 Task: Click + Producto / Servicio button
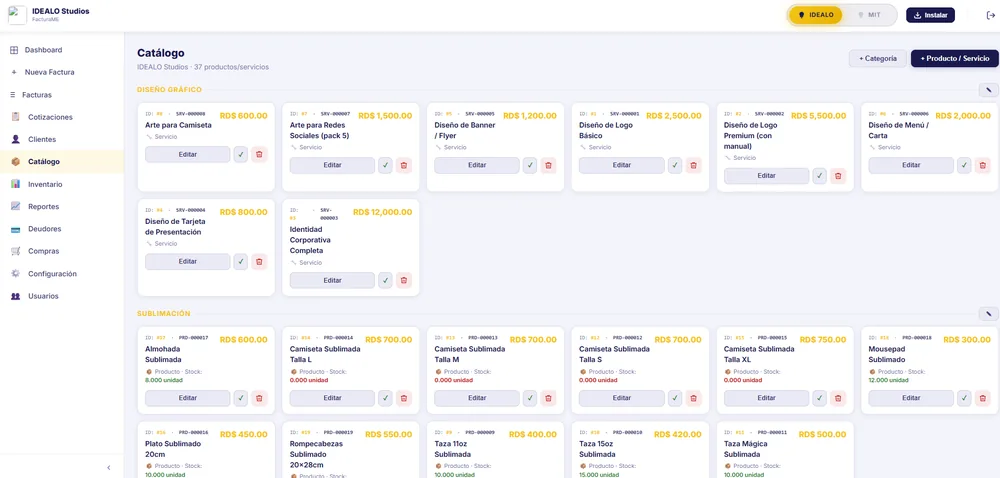pos(955,58)
